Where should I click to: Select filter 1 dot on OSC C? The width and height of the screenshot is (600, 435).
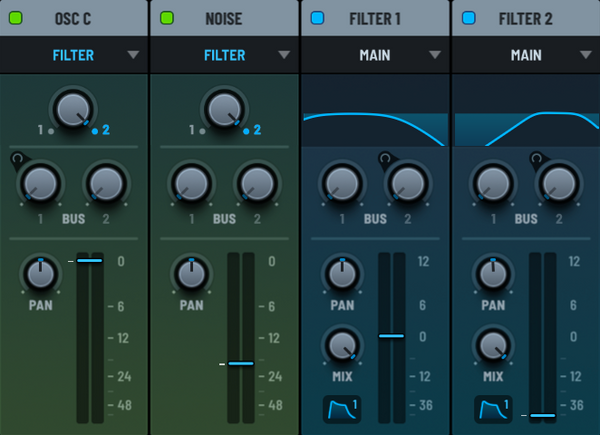point(51,131)
